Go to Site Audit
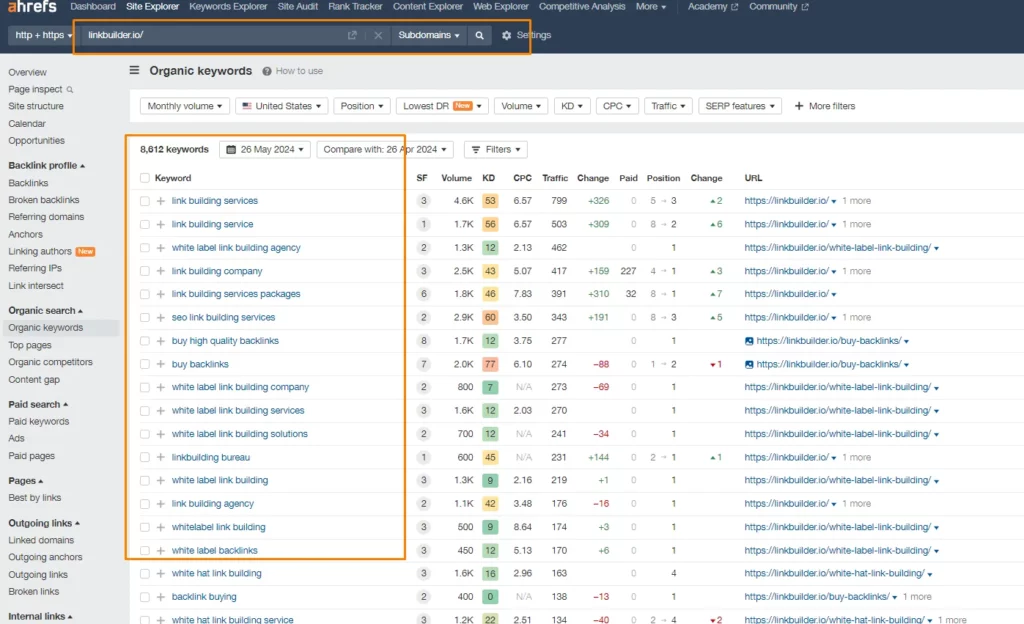1024x624 pixels. coord(298,7)
